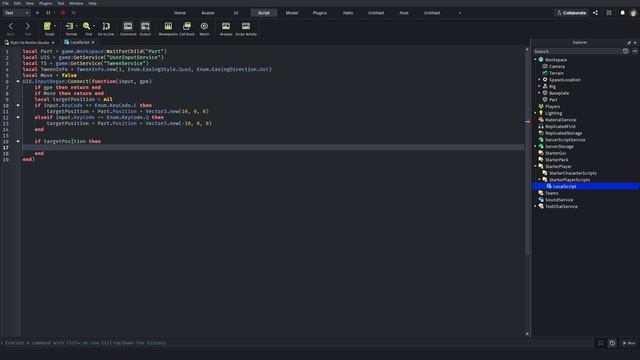Open the Call Stack window
The height and width of the screenshot is (360, 640).
tap(187, 27)
